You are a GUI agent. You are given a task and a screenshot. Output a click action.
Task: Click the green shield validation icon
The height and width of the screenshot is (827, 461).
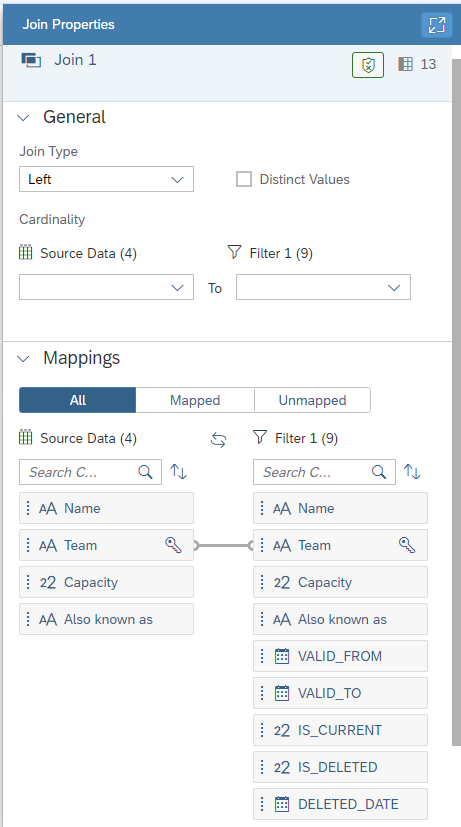pyautogui.click(x=368, y=65)
